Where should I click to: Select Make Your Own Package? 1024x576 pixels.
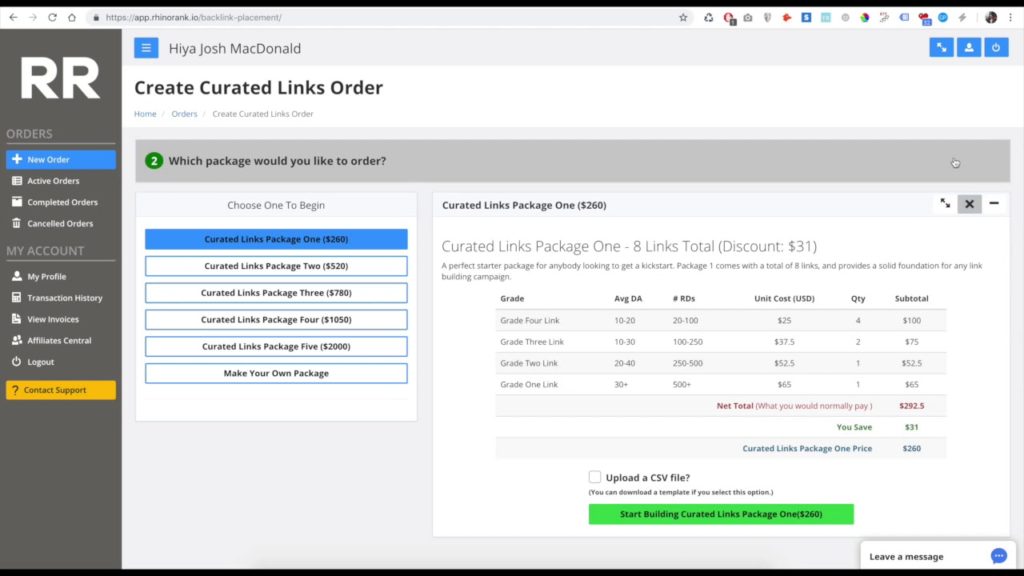276,373
